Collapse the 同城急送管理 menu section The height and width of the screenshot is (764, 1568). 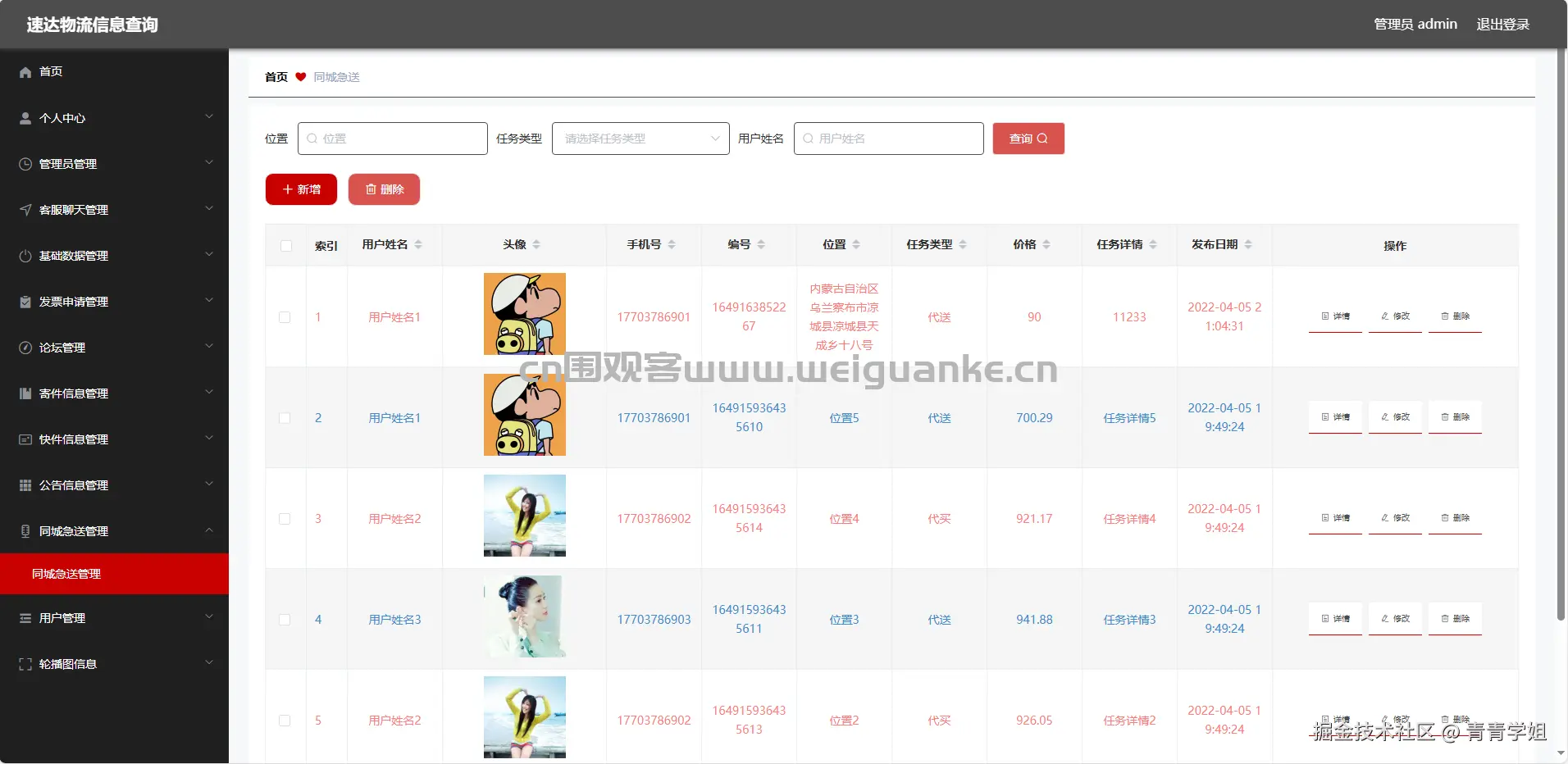[x=114, y=531]
